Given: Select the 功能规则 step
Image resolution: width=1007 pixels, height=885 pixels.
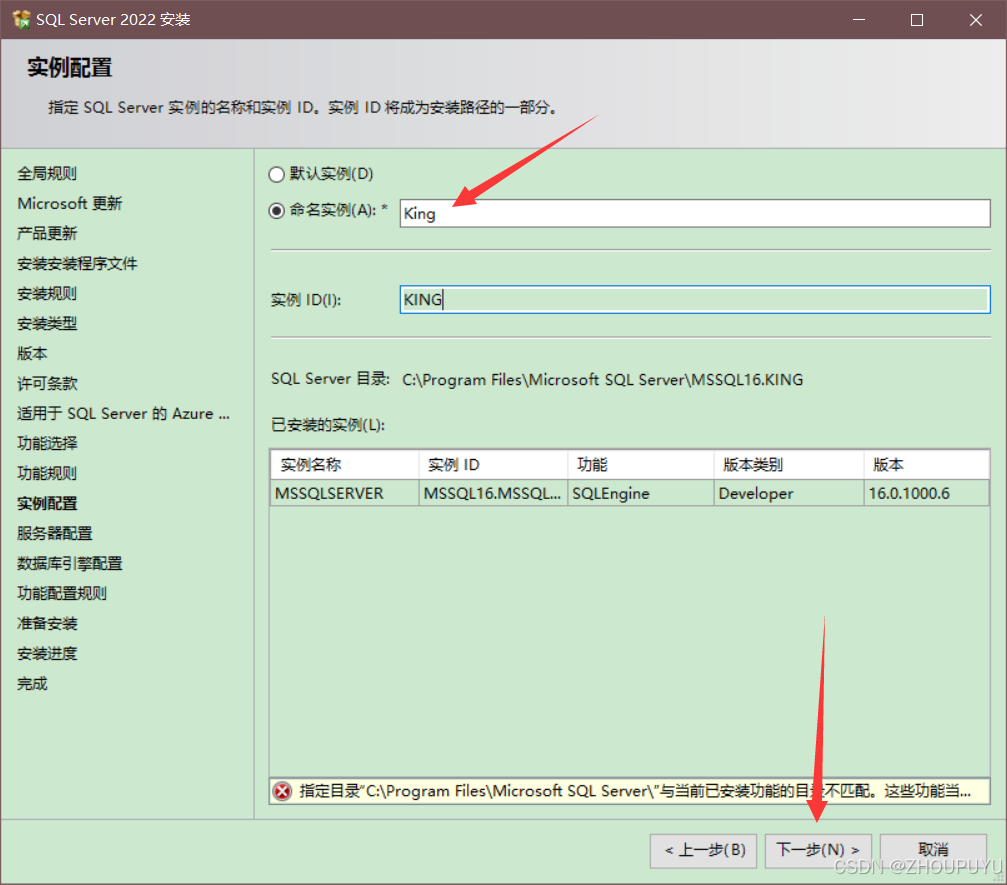Looking at the screenshot, I should [47, 474].
